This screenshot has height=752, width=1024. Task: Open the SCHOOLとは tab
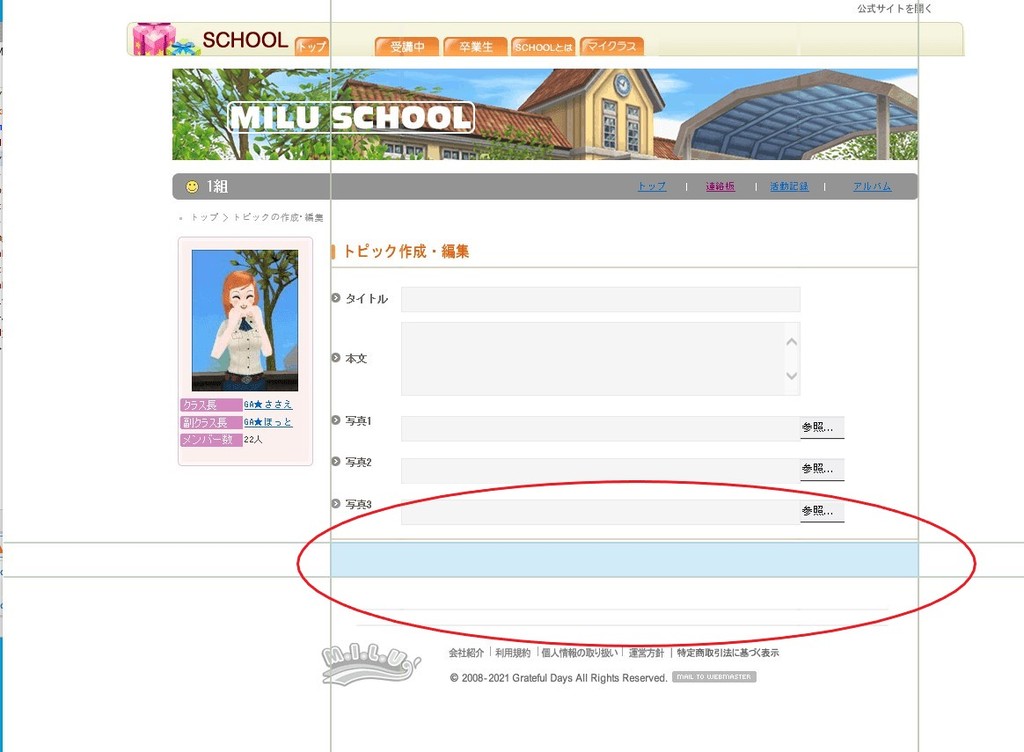click(543, 46)
